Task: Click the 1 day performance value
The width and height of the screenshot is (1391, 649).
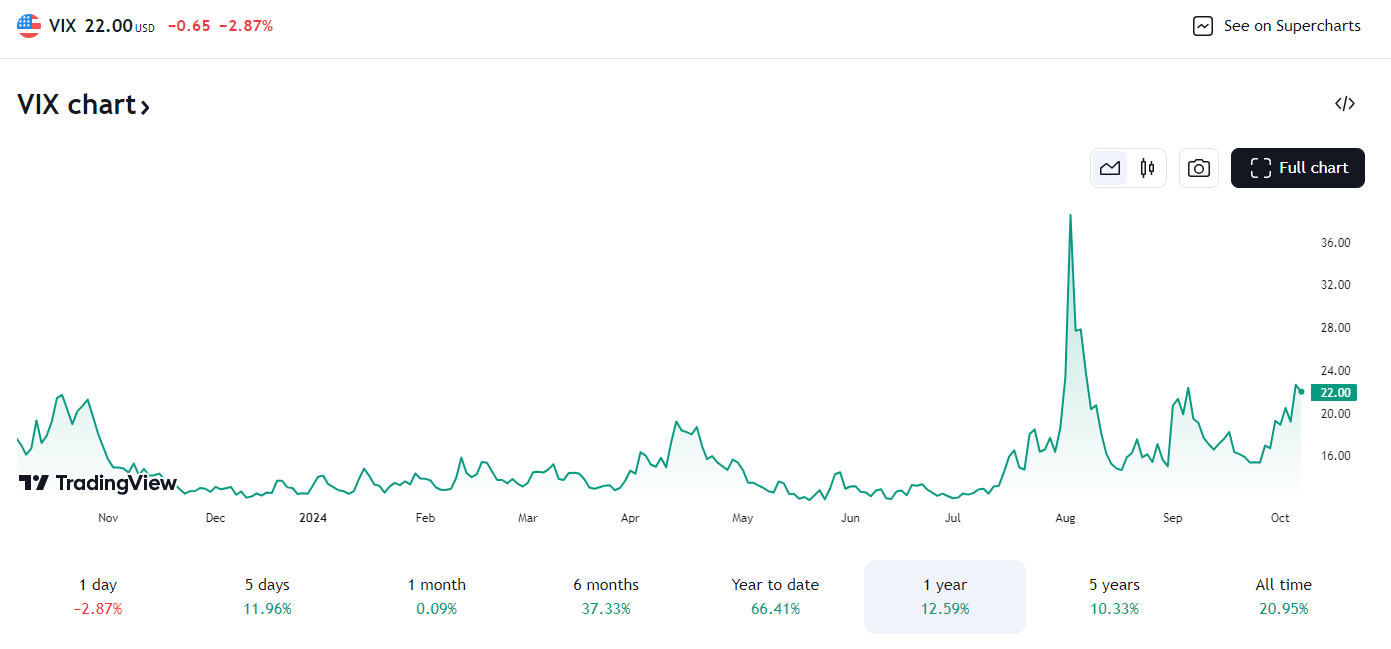Action: [x=97, y=608]
